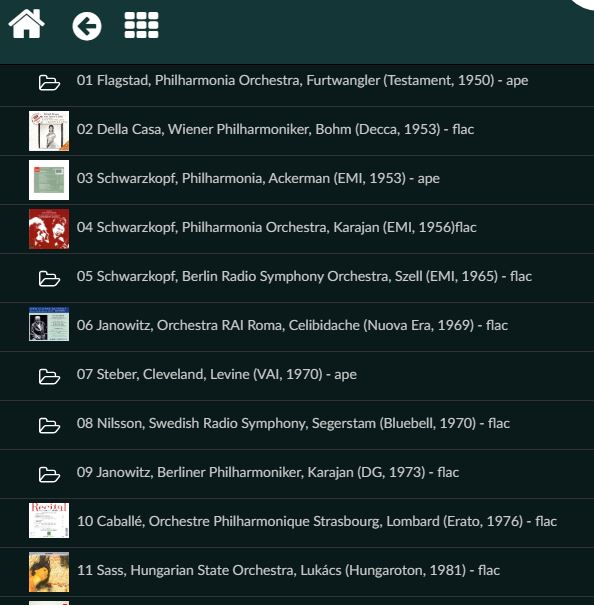Click the back arrow icon
Screen dimensions: 594x605
87,26
